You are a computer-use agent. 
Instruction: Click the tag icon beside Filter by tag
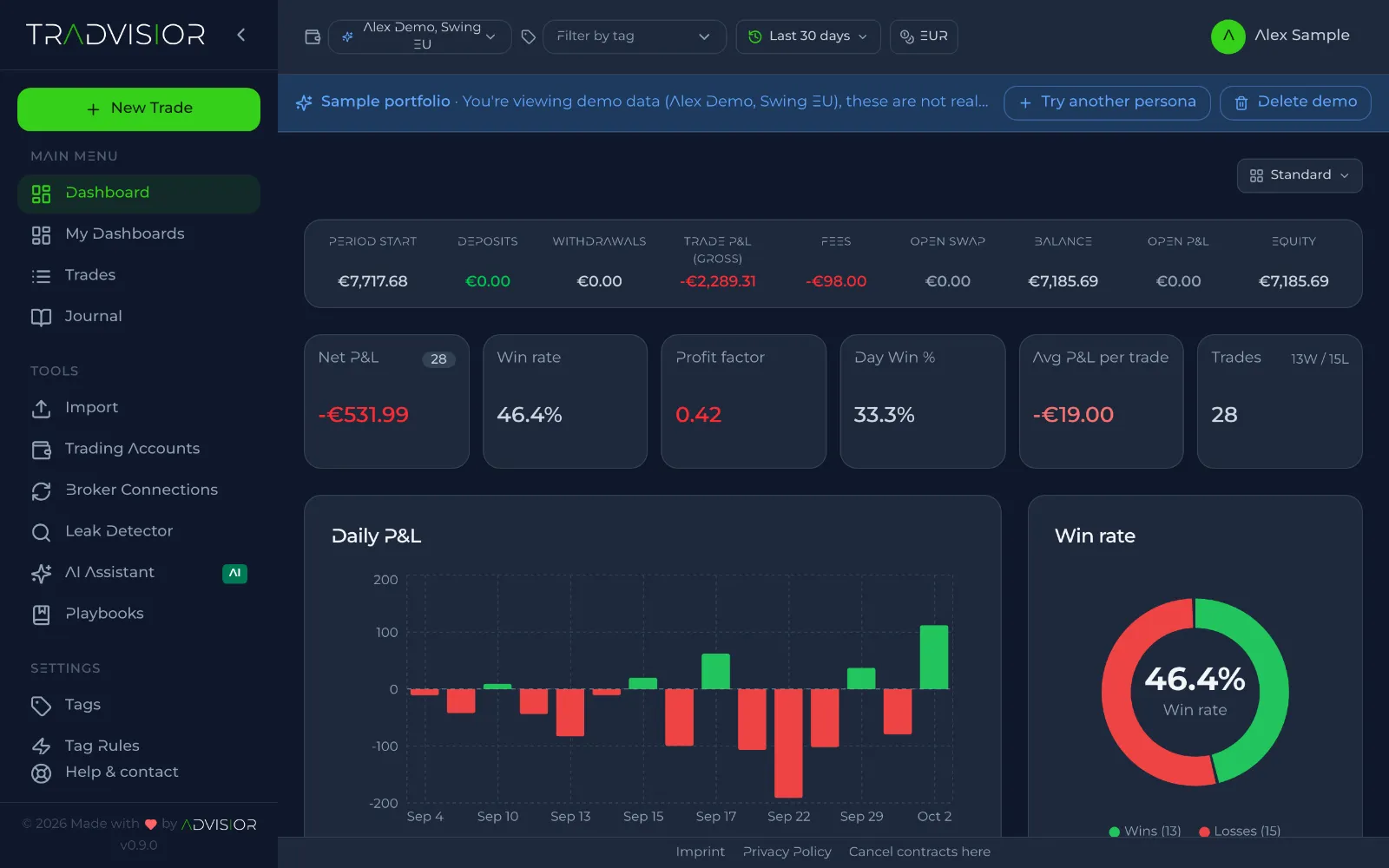click(x=528, y=36)
